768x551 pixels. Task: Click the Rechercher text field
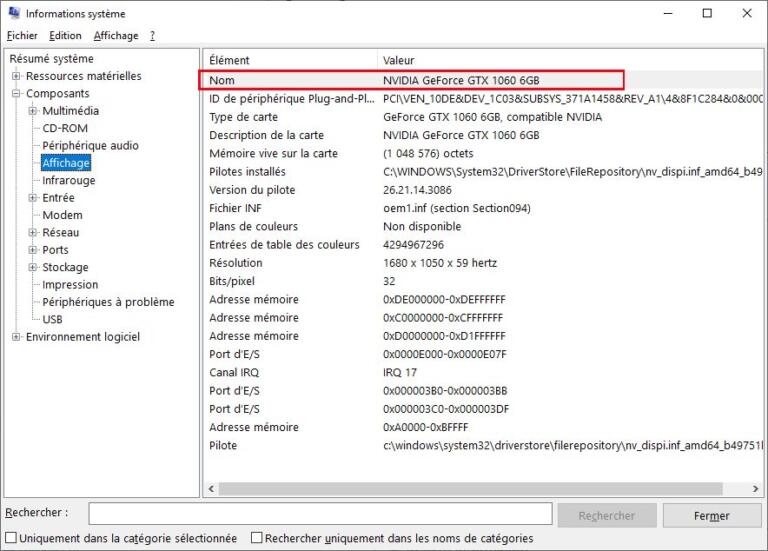pos(320,514)
